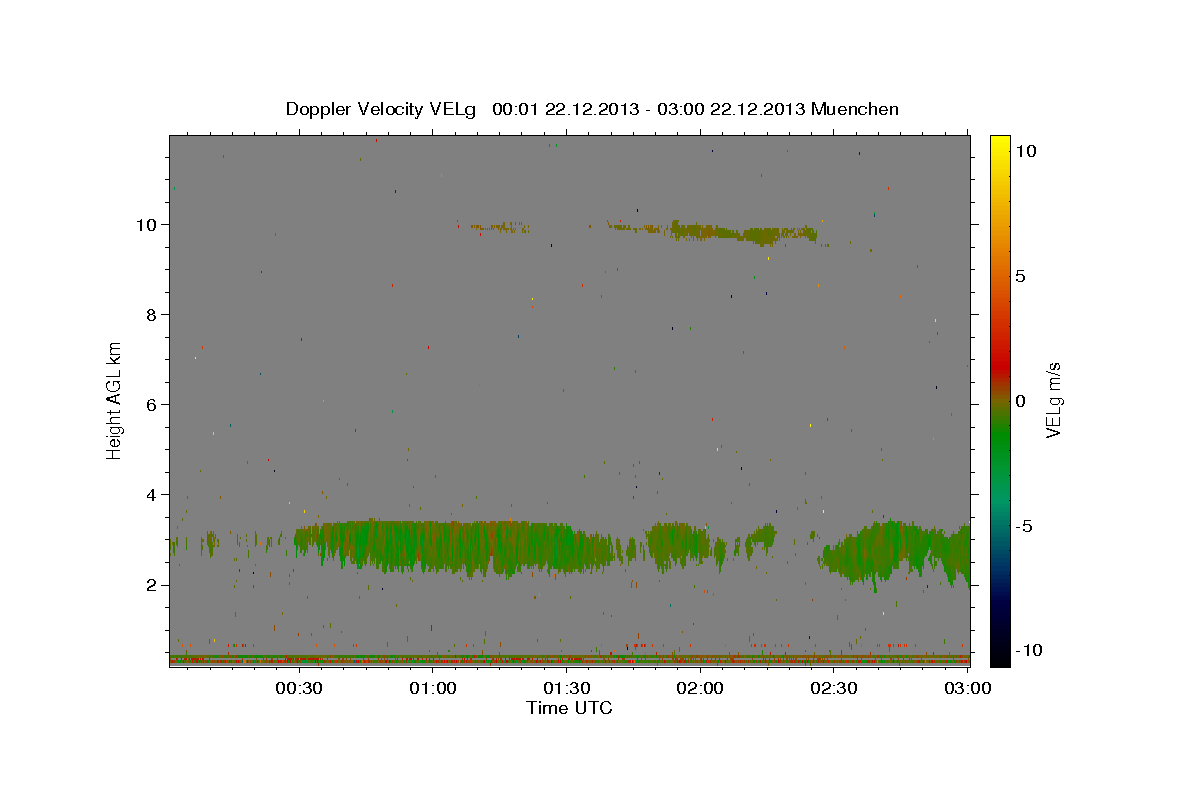Click the colorbar value -5 label
The image size is (1200, 800).
point(1023,526)
